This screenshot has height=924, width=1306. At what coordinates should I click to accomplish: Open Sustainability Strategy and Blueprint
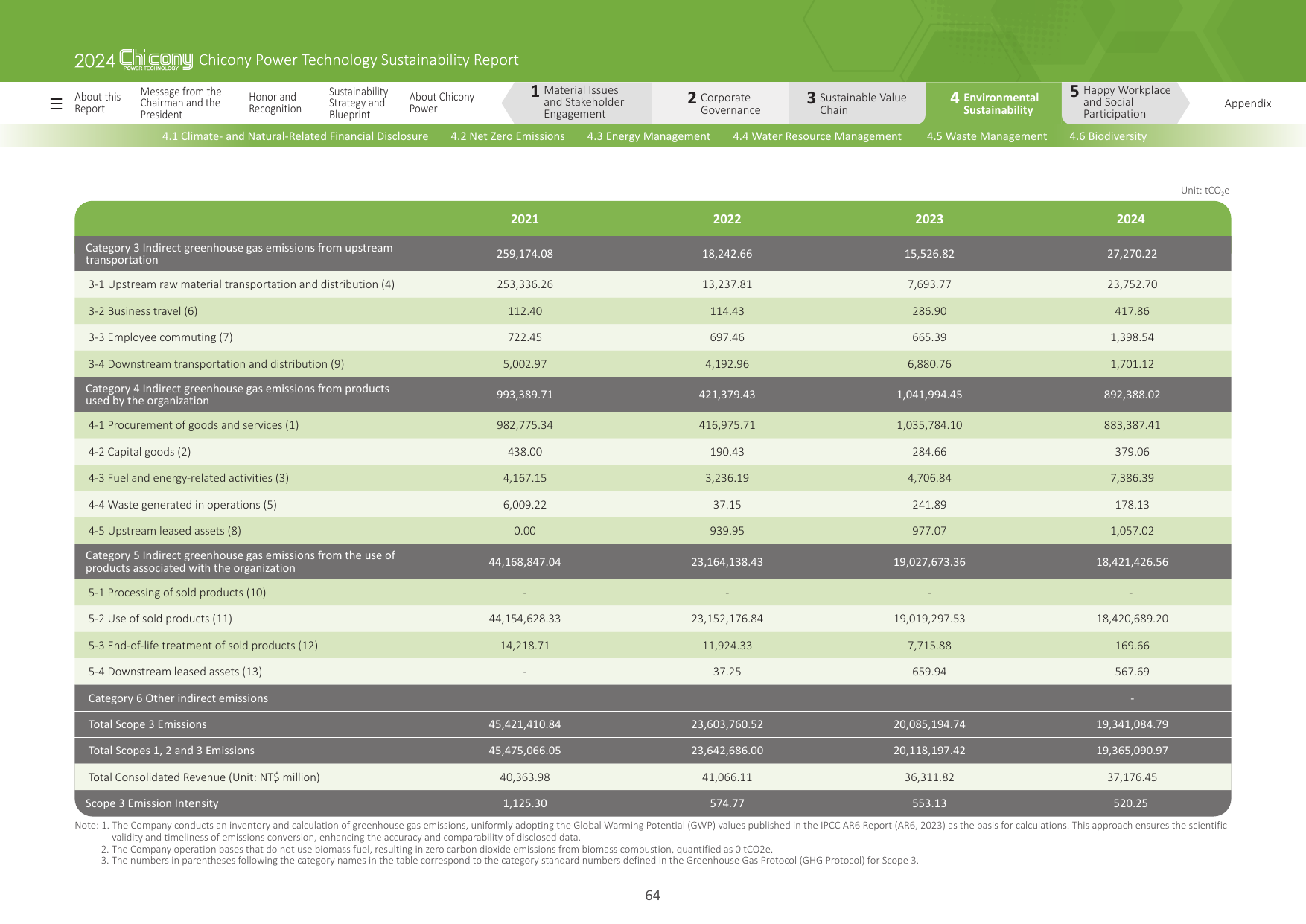click(x=358, y=103)
